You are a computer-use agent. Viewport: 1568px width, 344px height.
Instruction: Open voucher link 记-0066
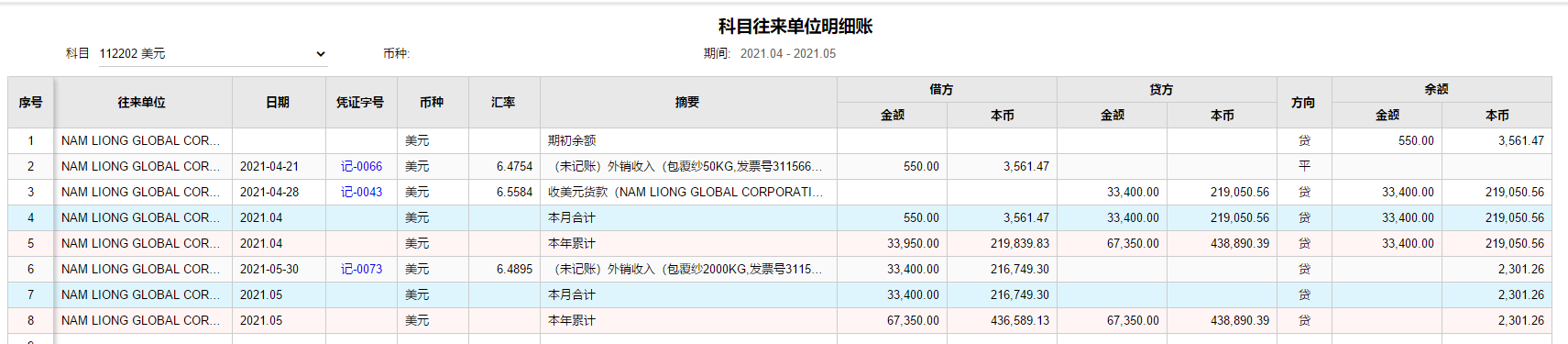[361, 166]
